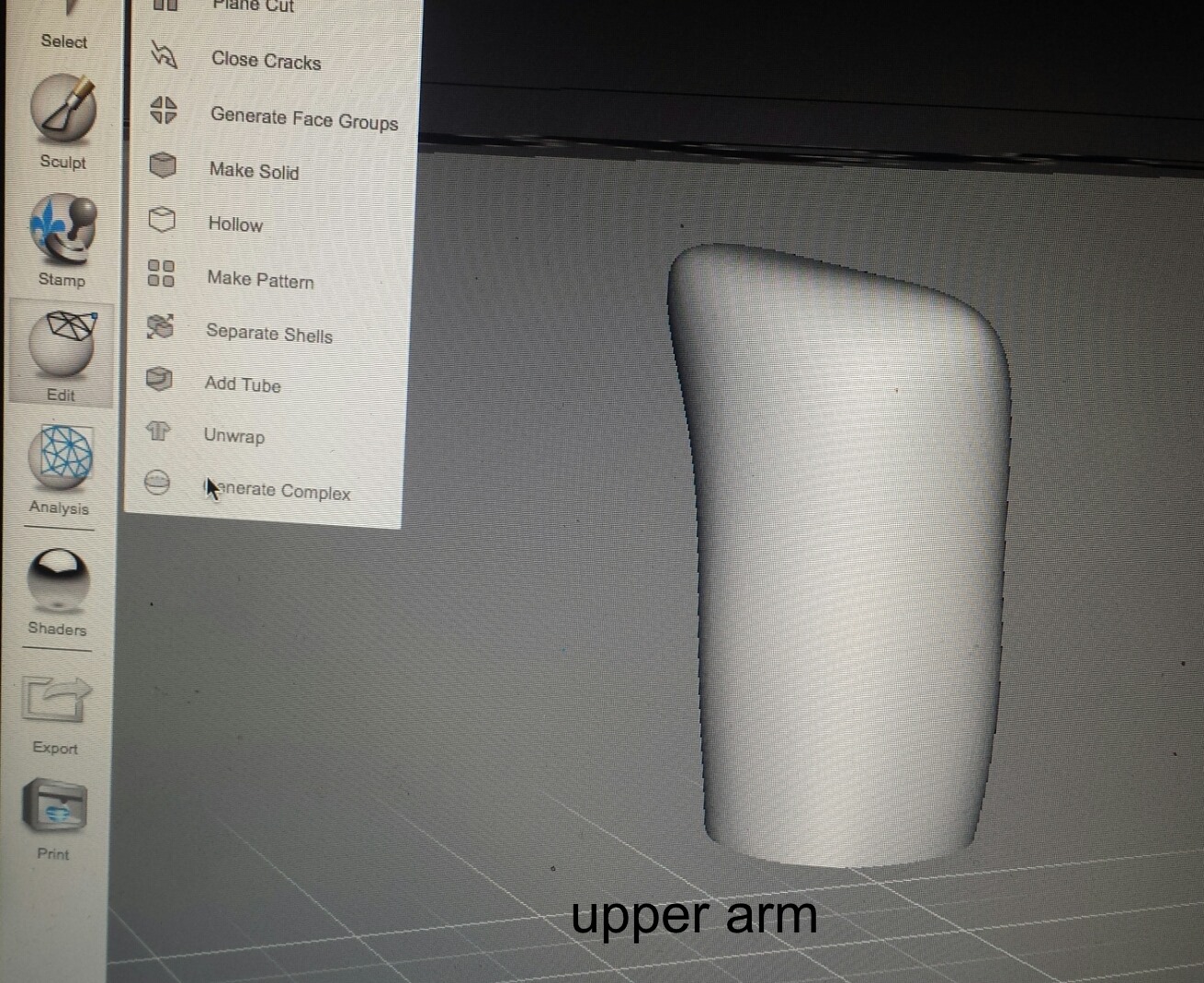Open the Stamp tool
Image resolution: width=1204 pixels, height=983 pixels.
(x=62, y=228)
